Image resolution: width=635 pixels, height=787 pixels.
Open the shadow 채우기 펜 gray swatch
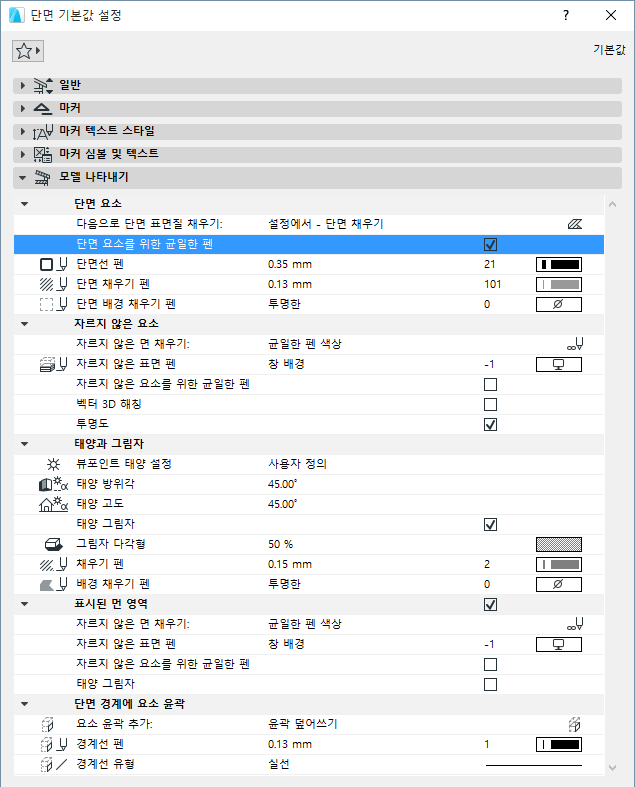pos(559,564)
